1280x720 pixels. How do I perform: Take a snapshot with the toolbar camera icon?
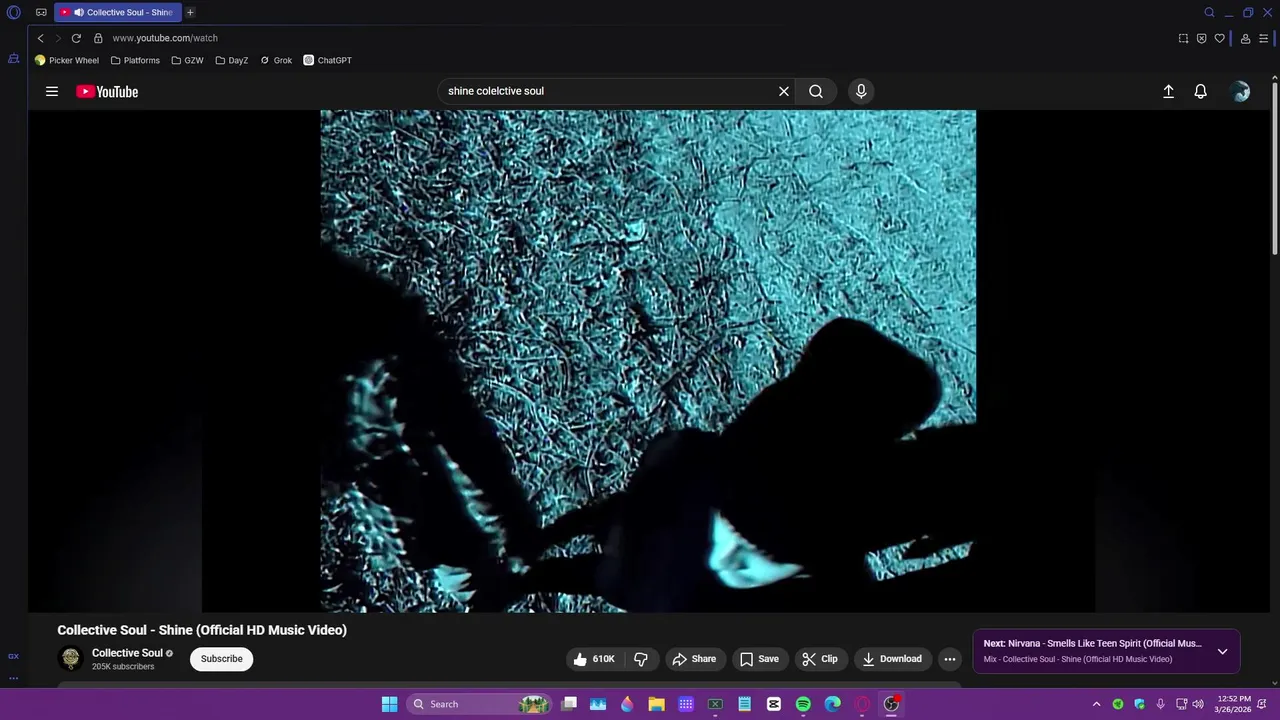point(1183,38)
